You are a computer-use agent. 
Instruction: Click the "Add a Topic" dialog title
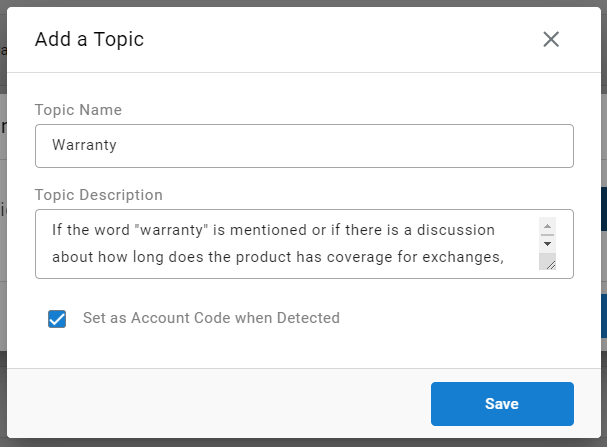(x=89, y=39)
